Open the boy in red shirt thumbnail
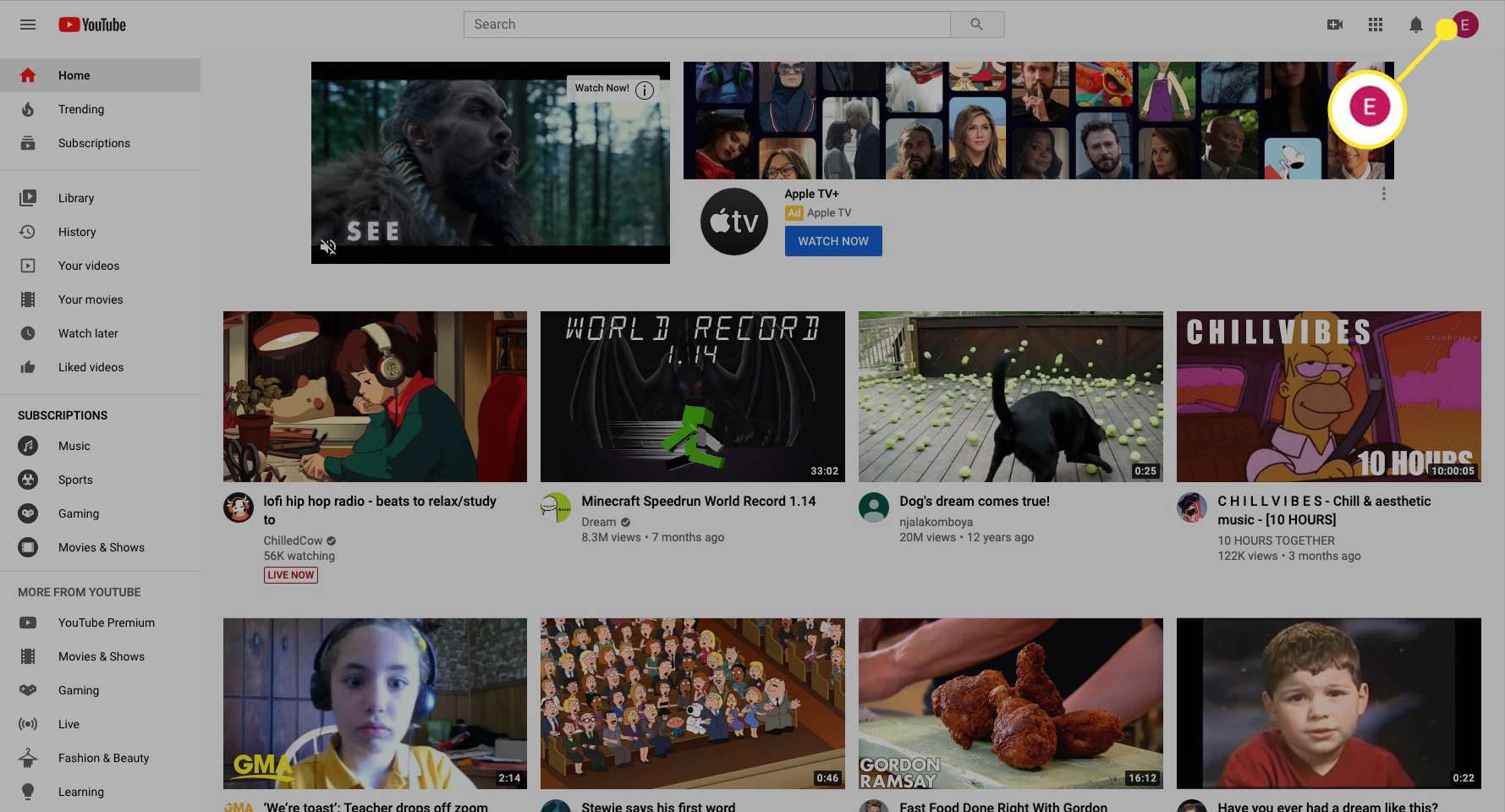The height and width of the screenshot is (812, 1505). point(1328,704)
